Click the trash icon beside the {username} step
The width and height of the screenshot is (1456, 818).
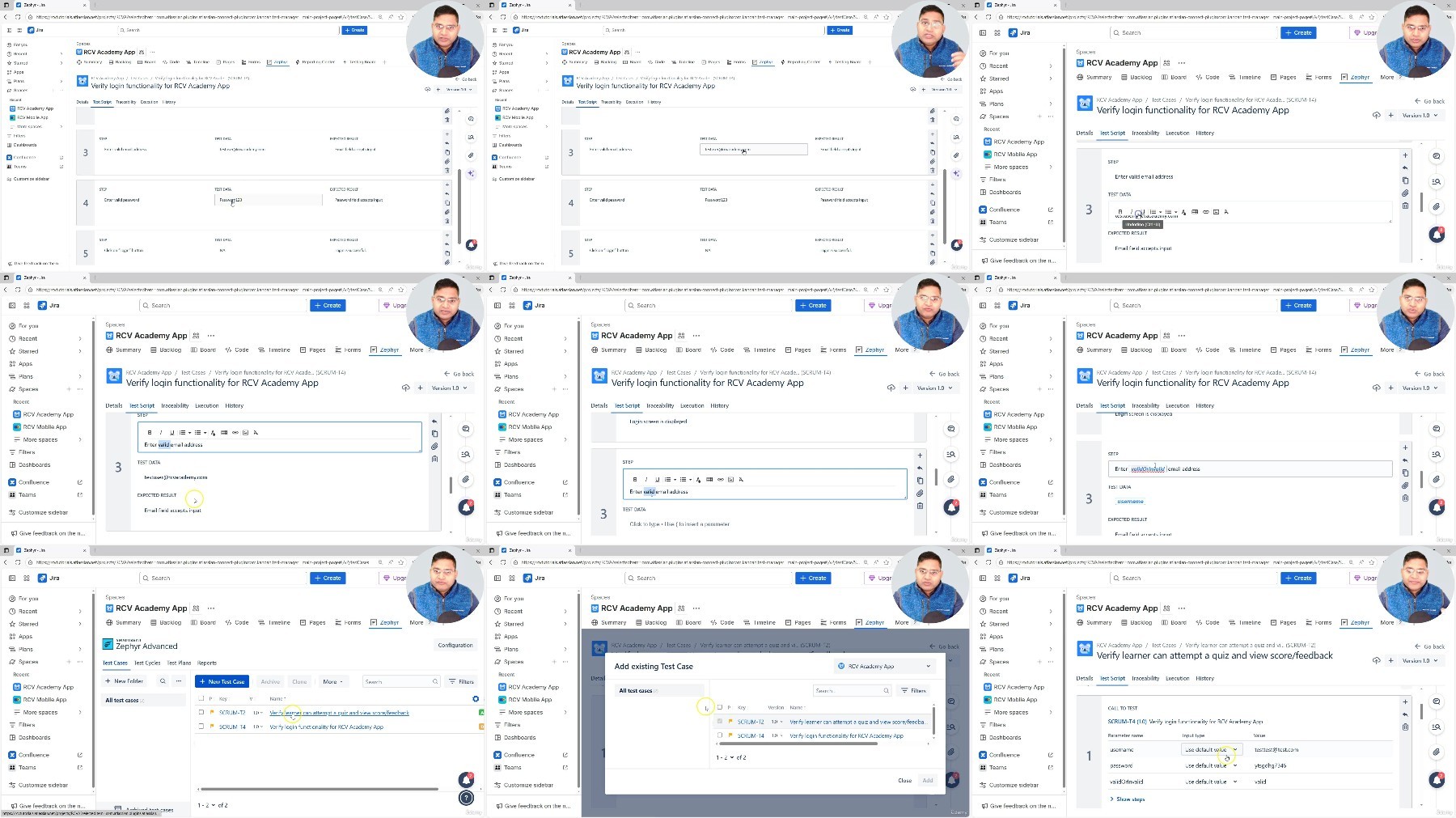(1405, 498)
